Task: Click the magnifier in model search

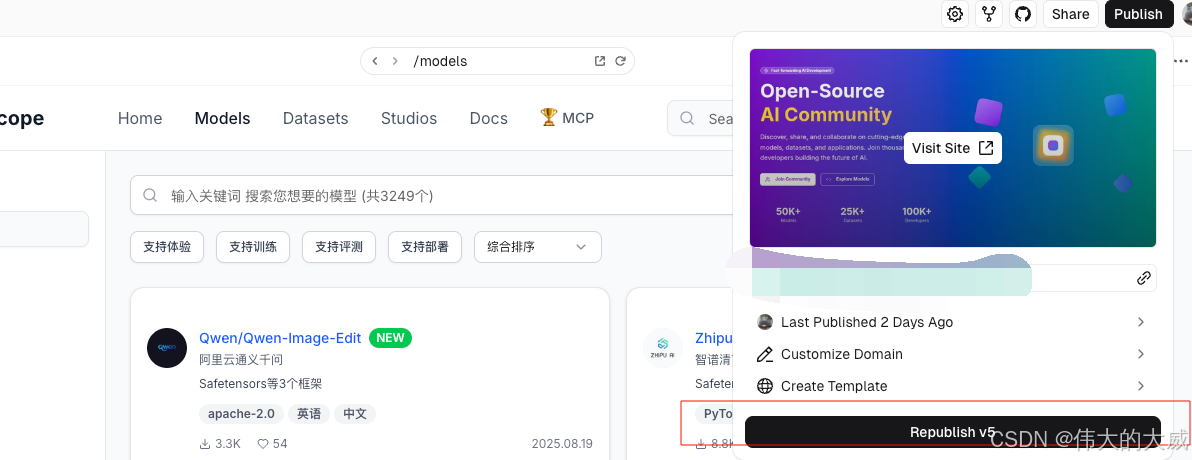Action: click(150, 195)
